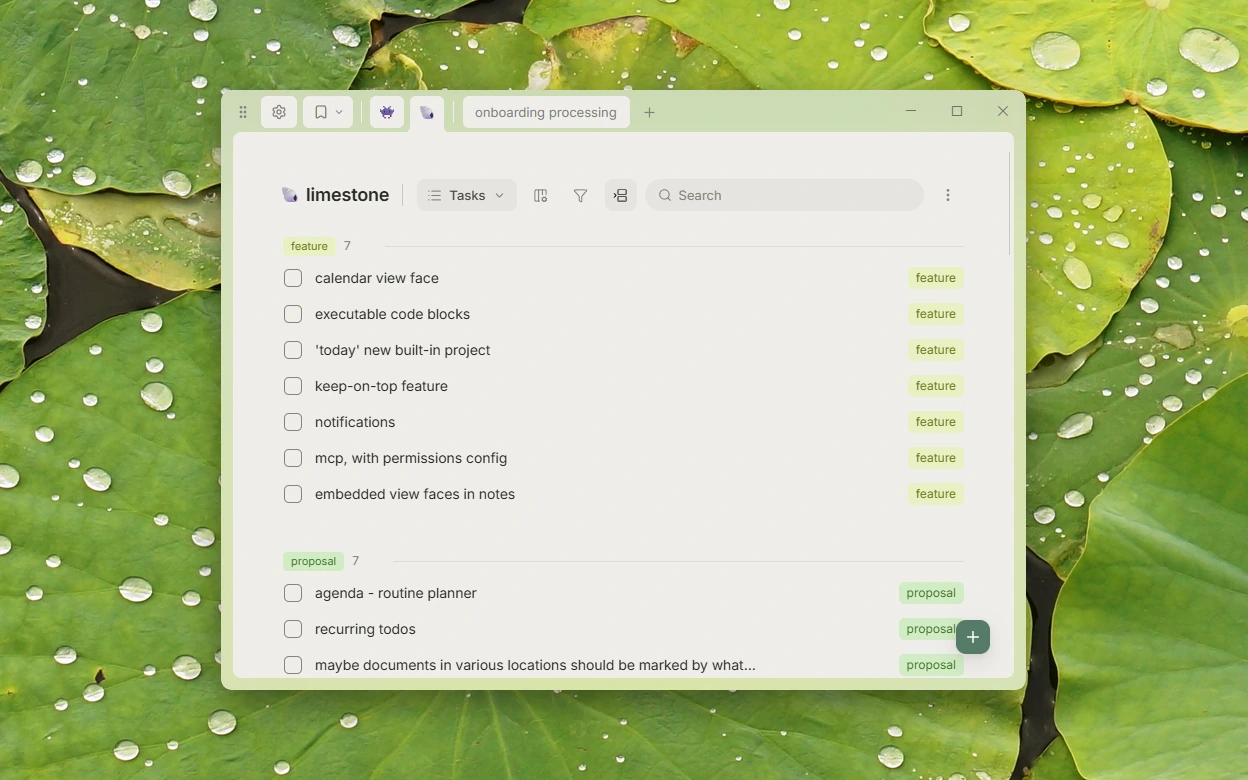Collapse the proposal group header tag
This screenshot has height=780, width=1248.
click(x=313, y=561)
